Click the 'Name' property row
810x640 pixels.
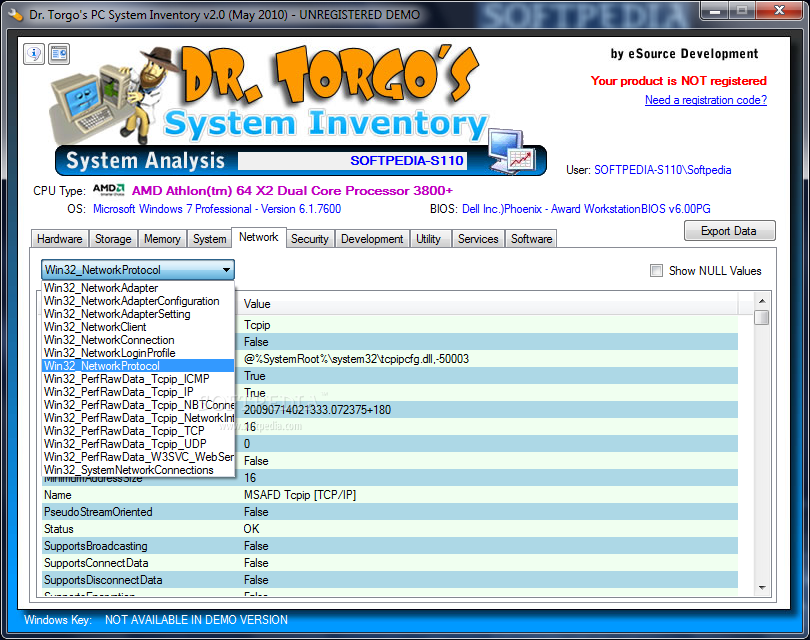click(x=390, y=495)
